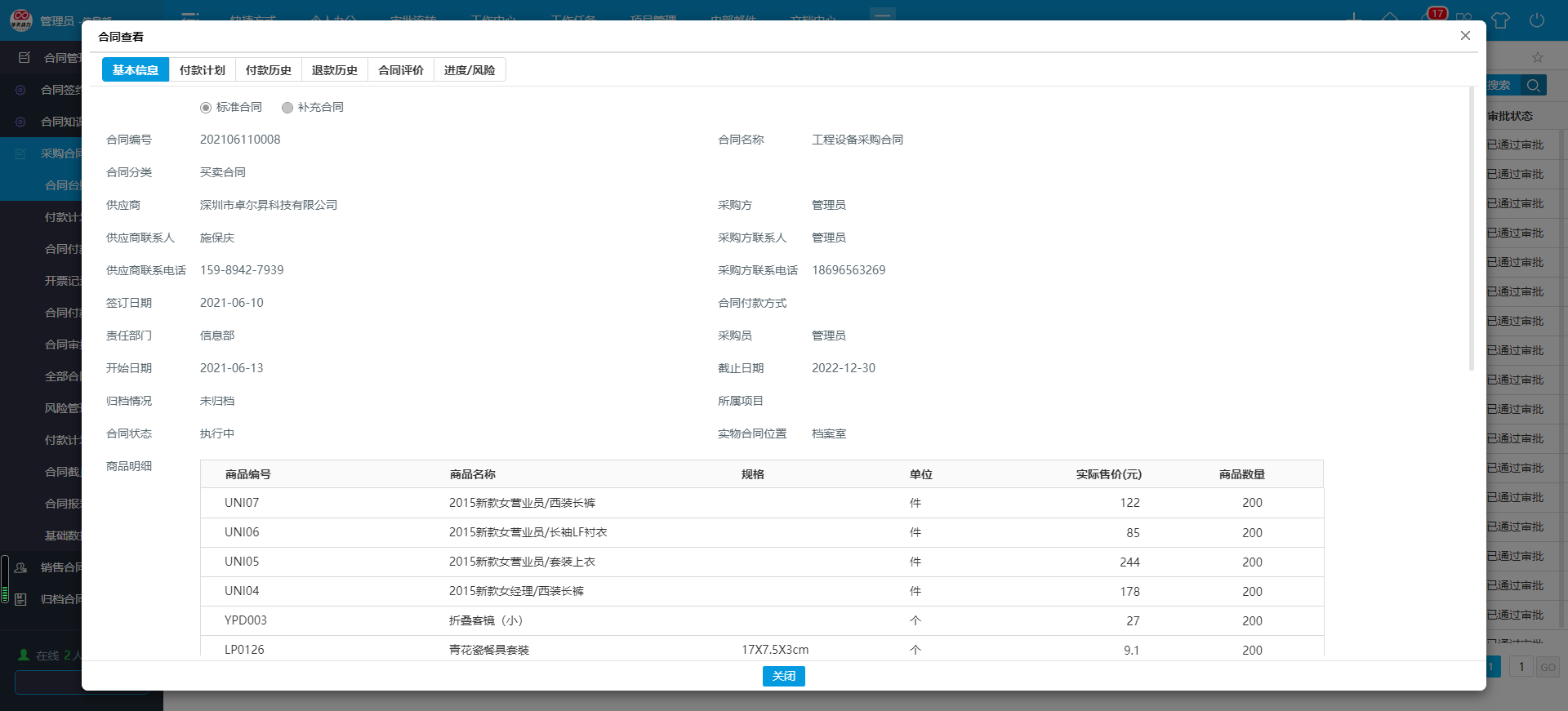This screenshot has height=711, width=1568.
Task: Click the dialog's vertical scrollbar
Action: (x=1472, y=229)
